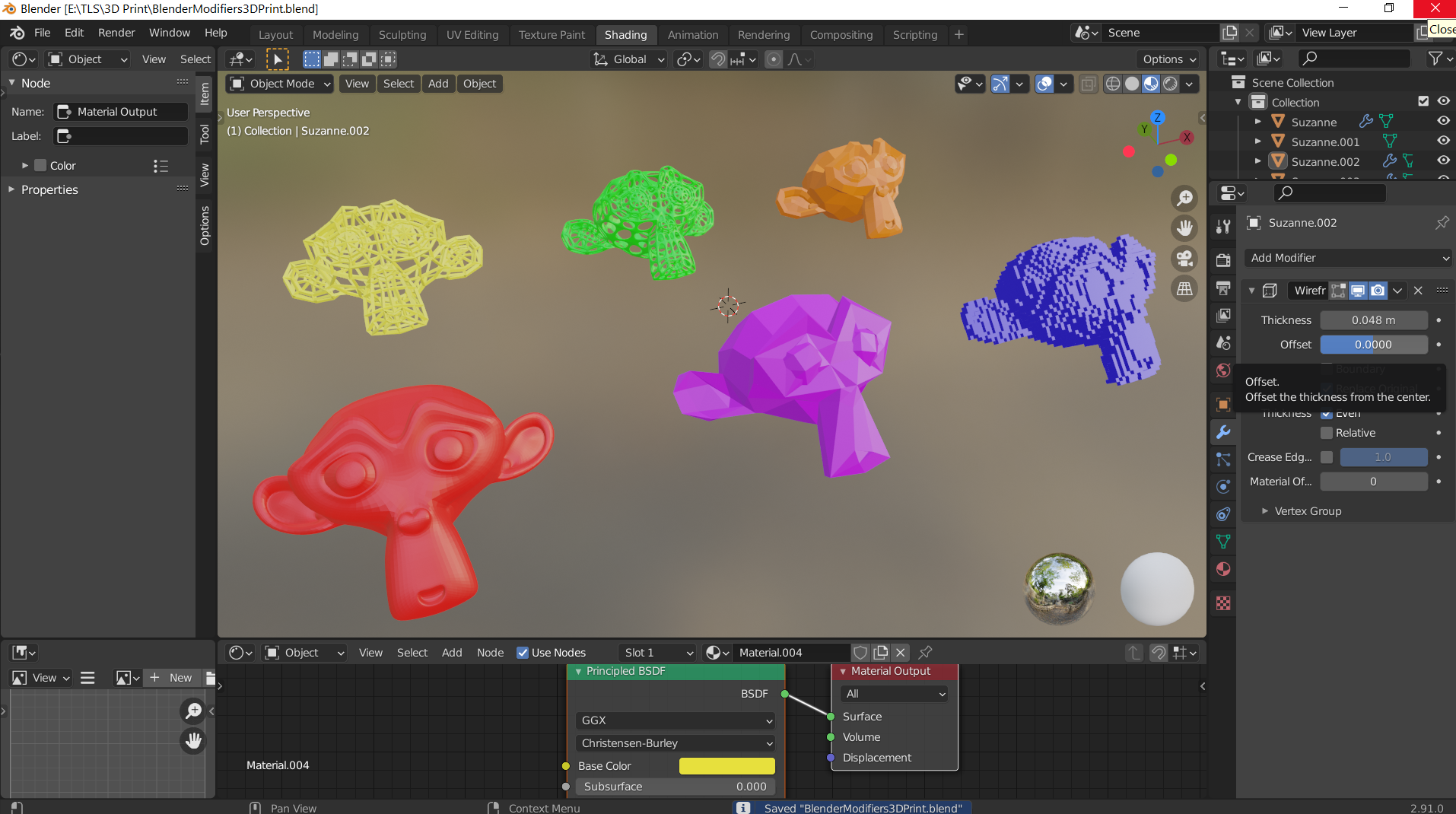Enable the Relative thickness checkbox
Screen dimensions: 1456x814
[x=1327, y=432]
